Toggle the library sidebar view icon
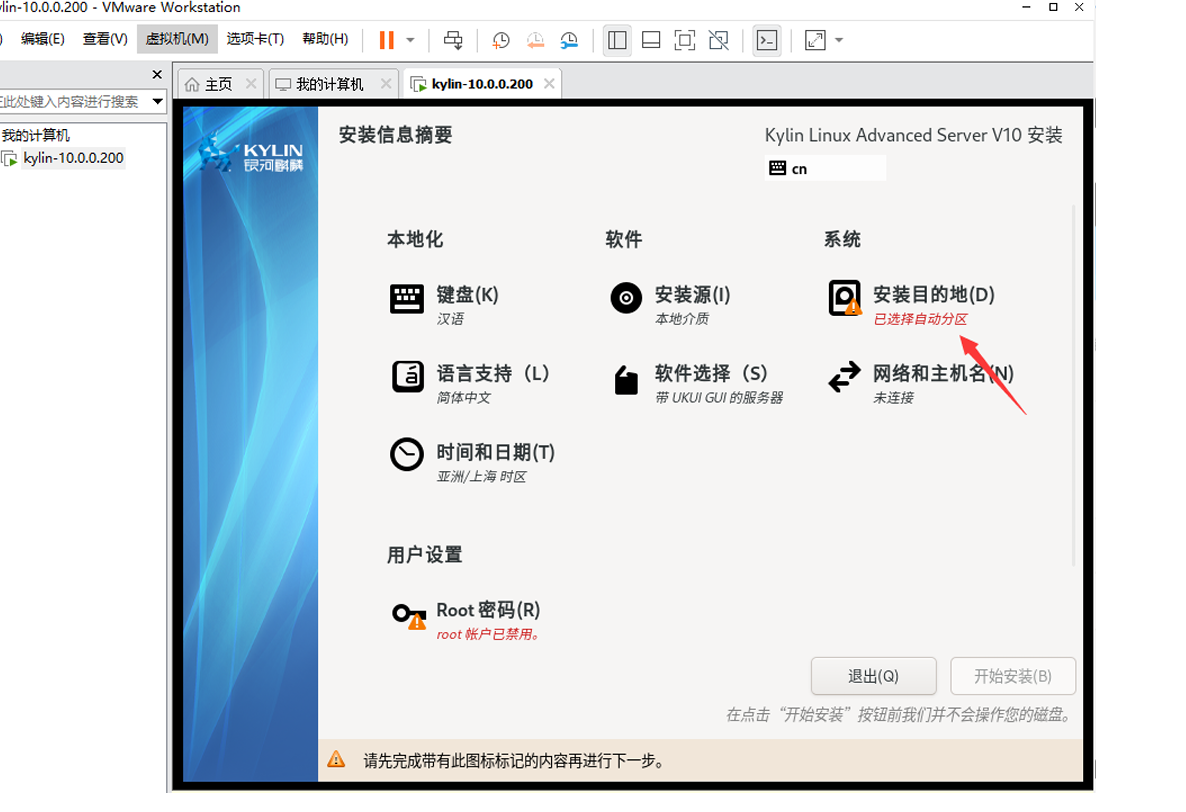 [x=617, y=40]
